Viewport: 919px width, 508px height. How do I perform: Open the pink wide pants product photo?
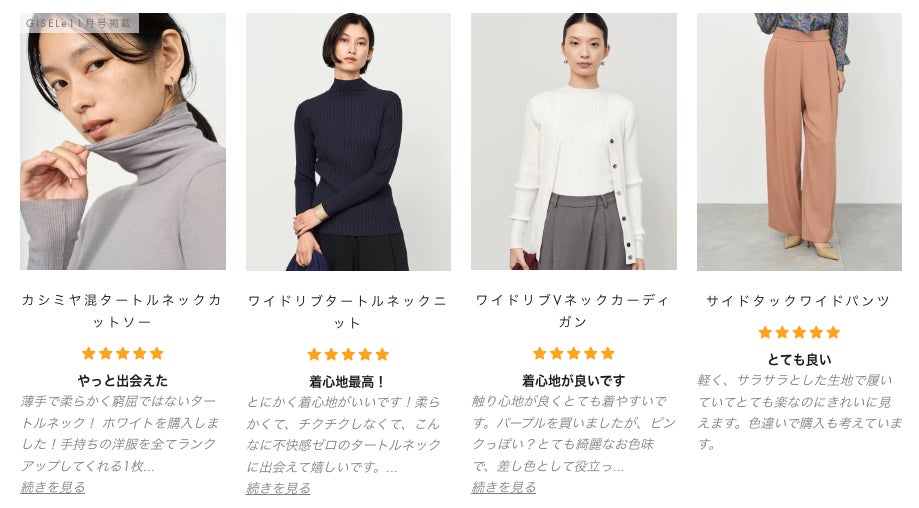pyautogui.click(x=799, y=141)
